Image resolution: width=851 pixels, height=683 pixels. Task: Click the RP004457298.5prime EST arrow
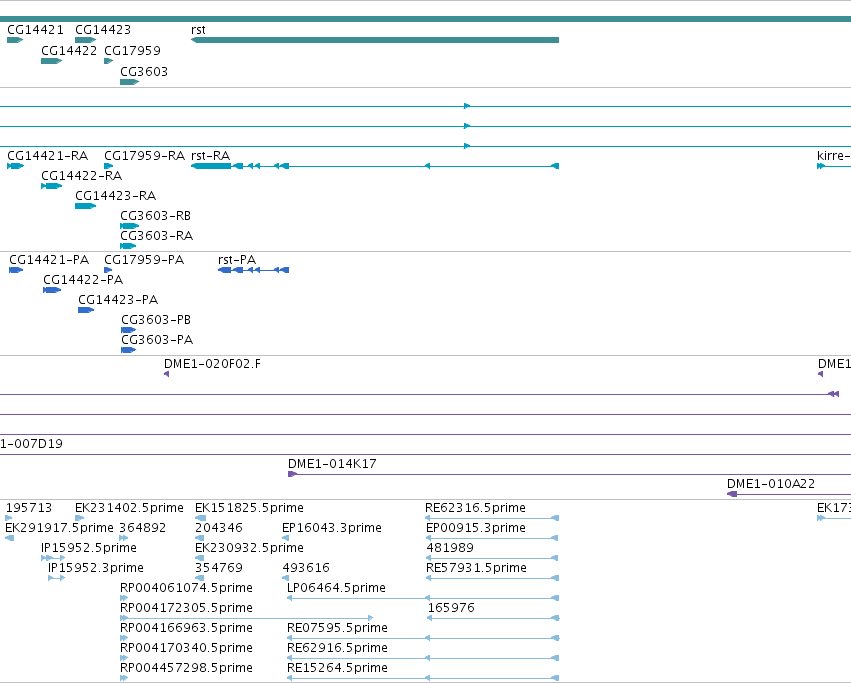pos(124,678)
